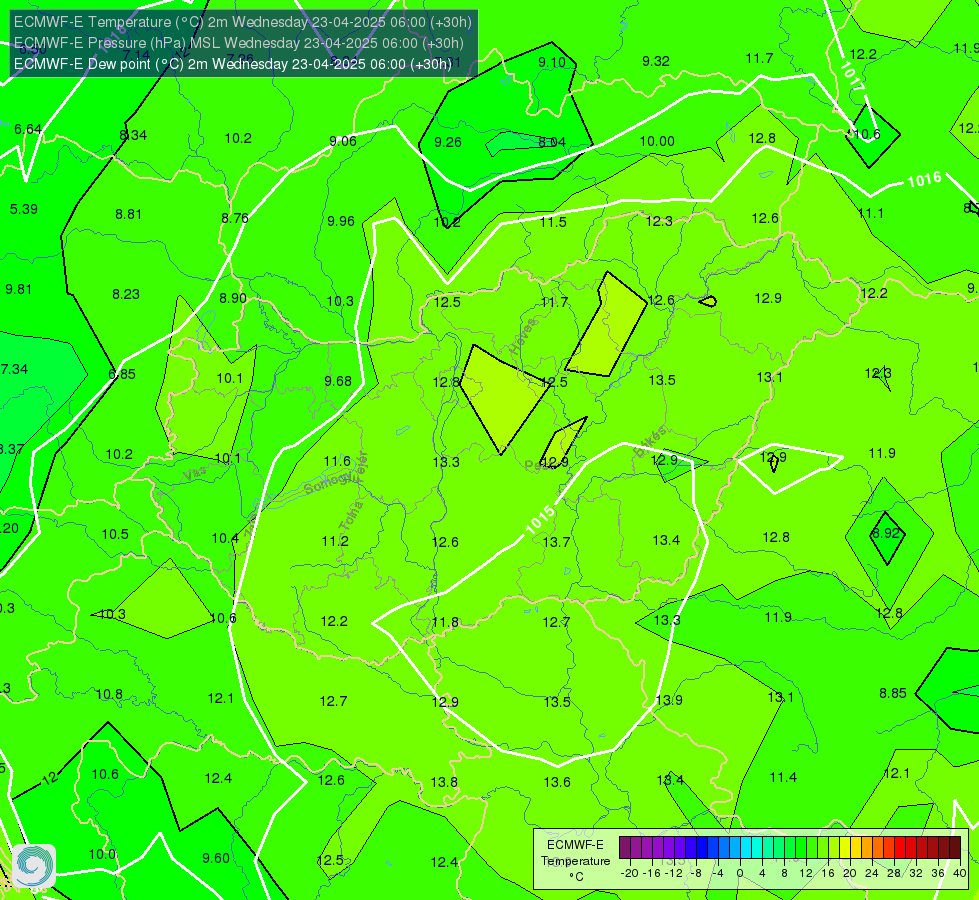
Task: Select the ECMWF-E Dew point 2m header line
Action: point(233,64)
